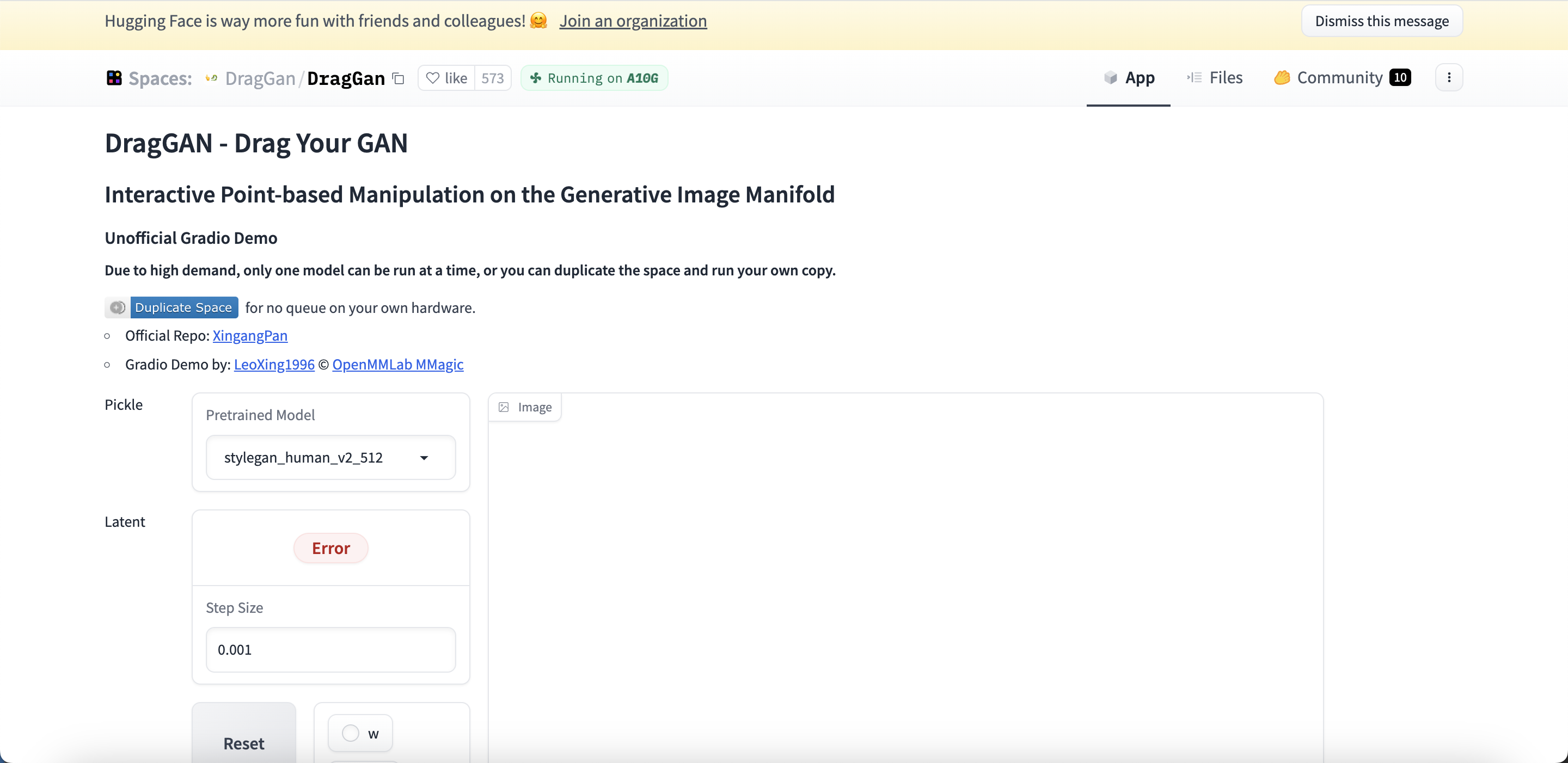Click the 573 likes count
This screenshot has height=763, width=1568.
tap(492, 78)
